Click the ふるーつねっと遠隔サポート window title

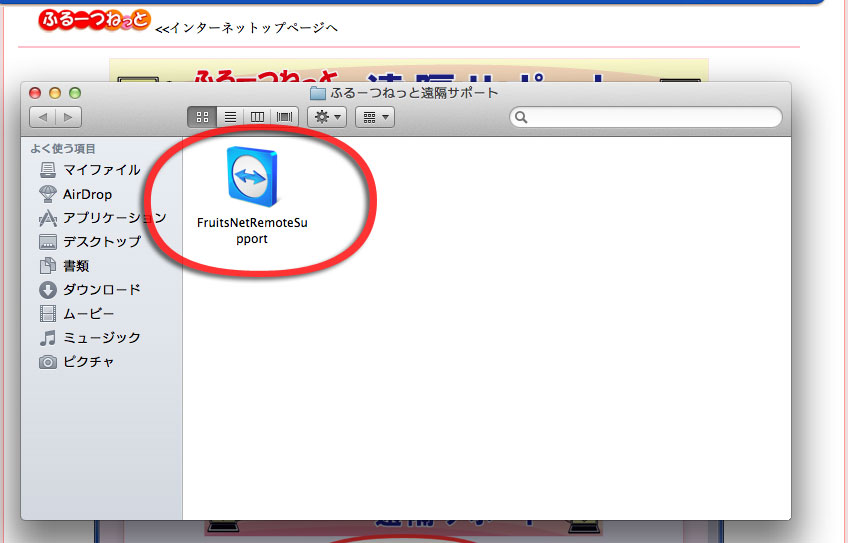coord(414,93)
